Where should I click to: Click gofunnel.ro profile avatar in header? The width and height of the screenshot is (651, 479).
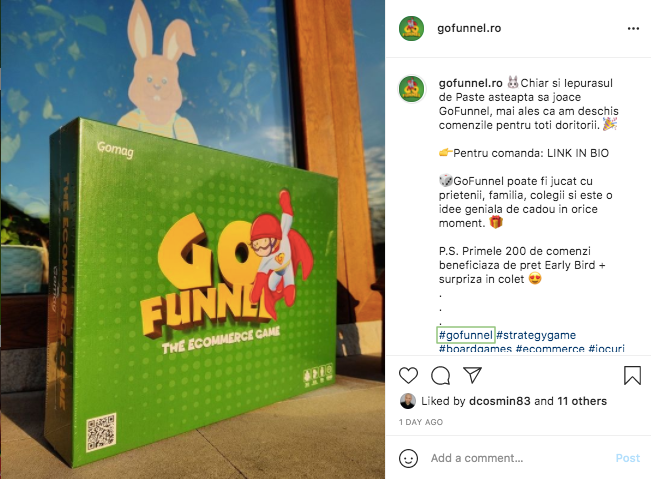click(411, 29)
